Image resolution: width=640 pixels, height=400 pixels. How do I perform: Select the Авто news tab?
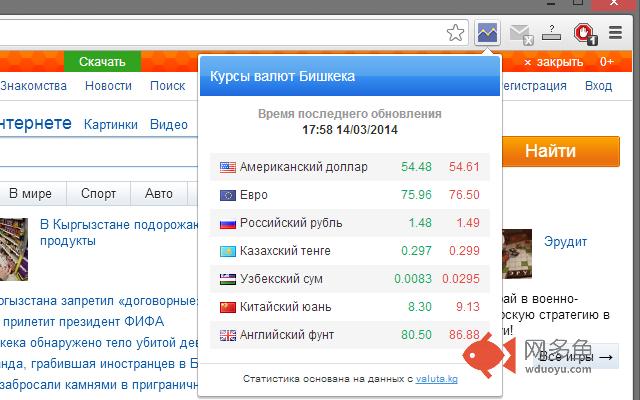(159, 193)
